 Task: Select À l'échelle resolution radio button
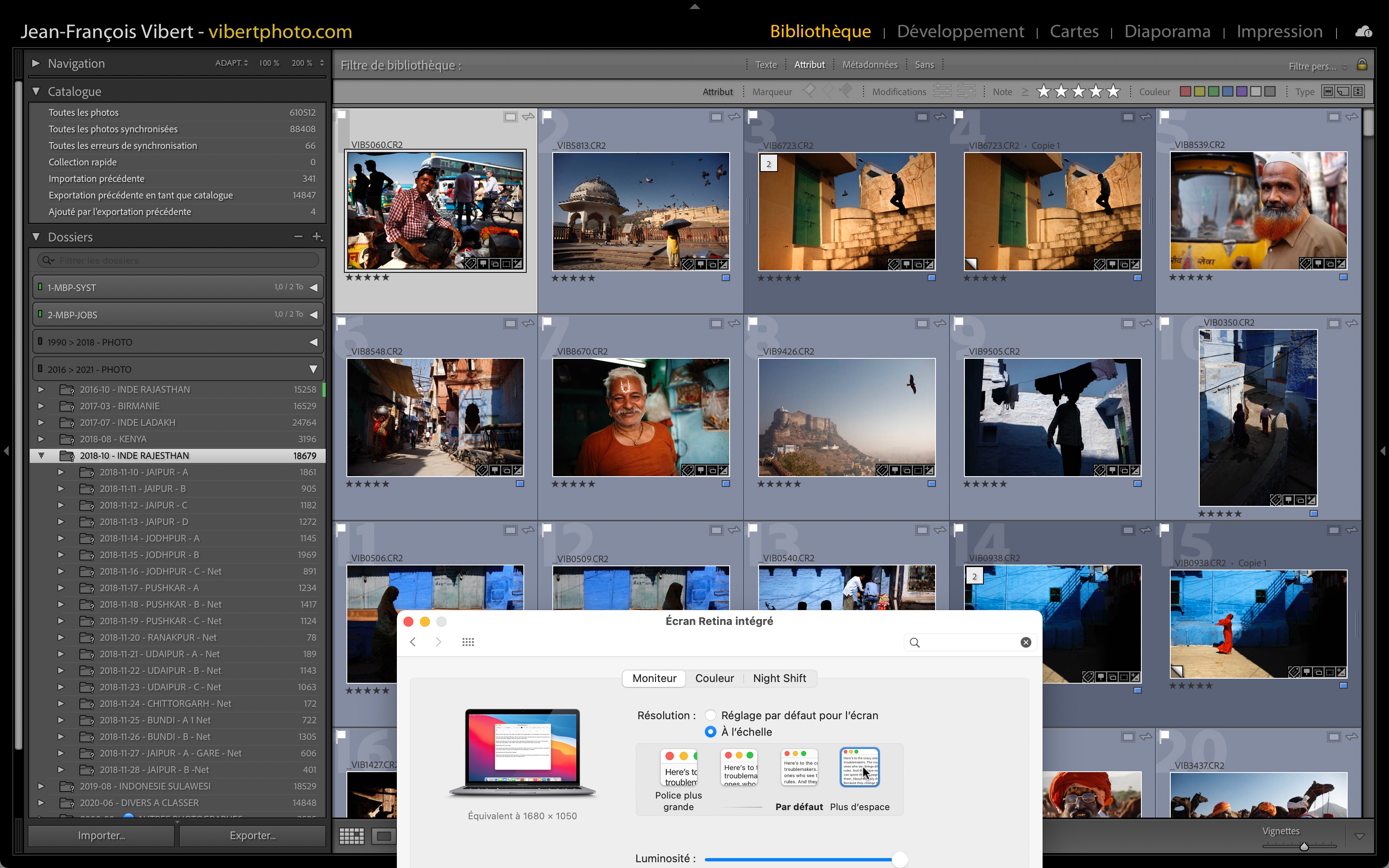point(711,732)
